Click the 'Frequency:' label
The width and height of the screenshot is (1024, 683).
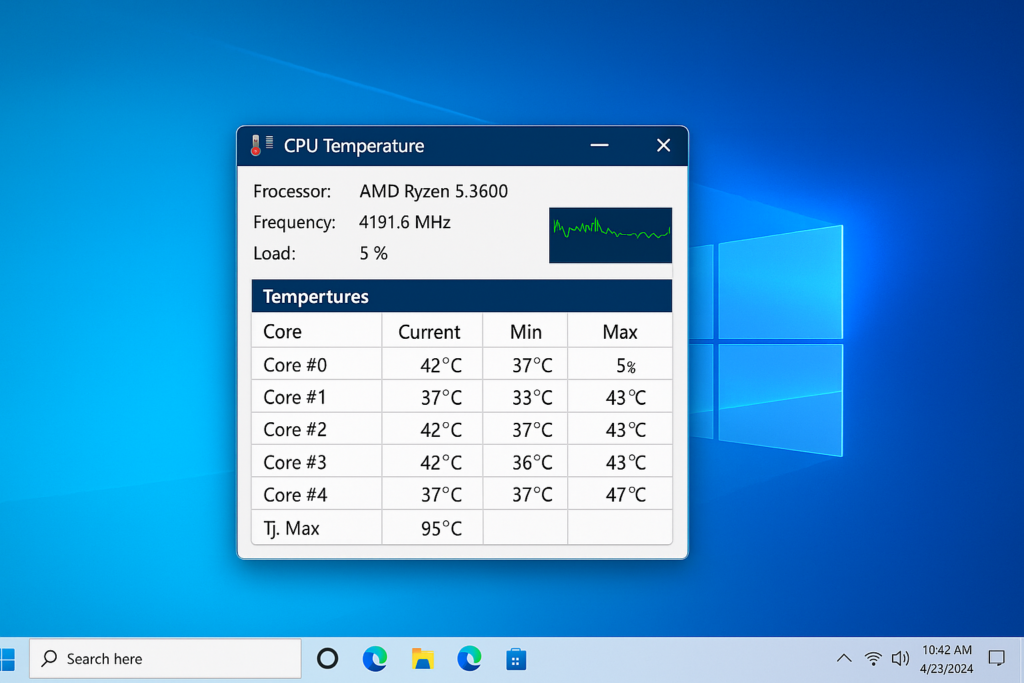(294, 223)
